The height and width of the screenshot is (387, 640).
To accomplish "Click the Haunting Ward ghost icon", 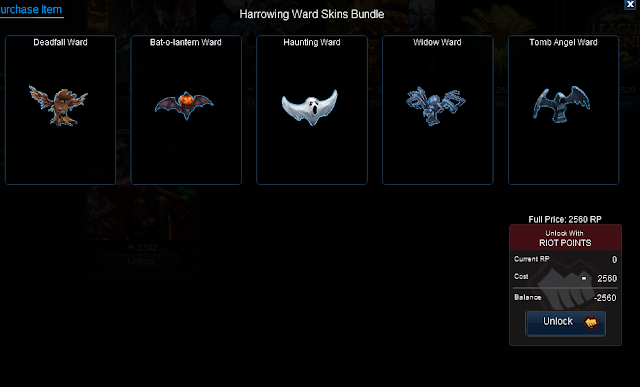I will coord(310,107).
